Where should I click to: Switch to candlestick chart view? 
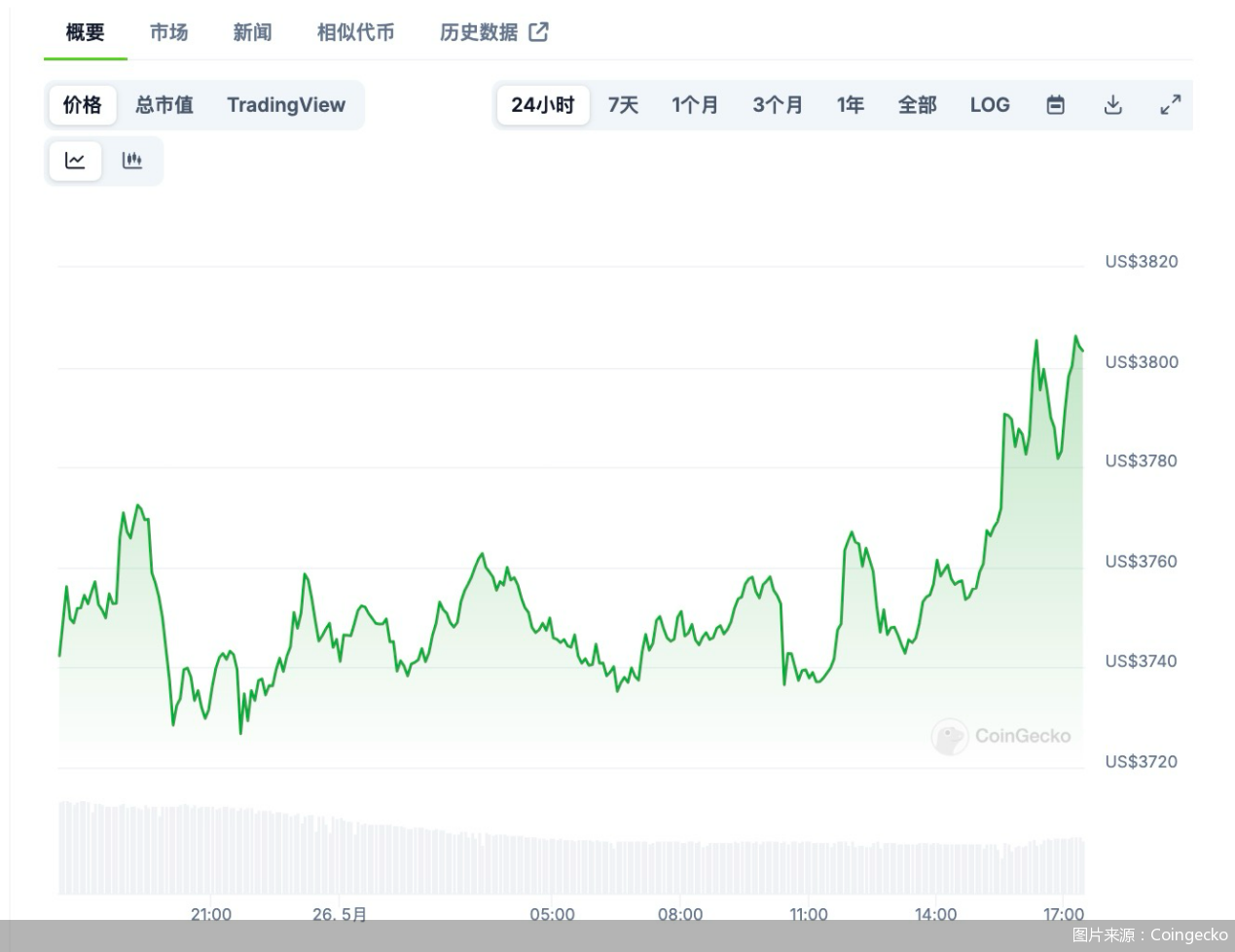pos(132,161)
